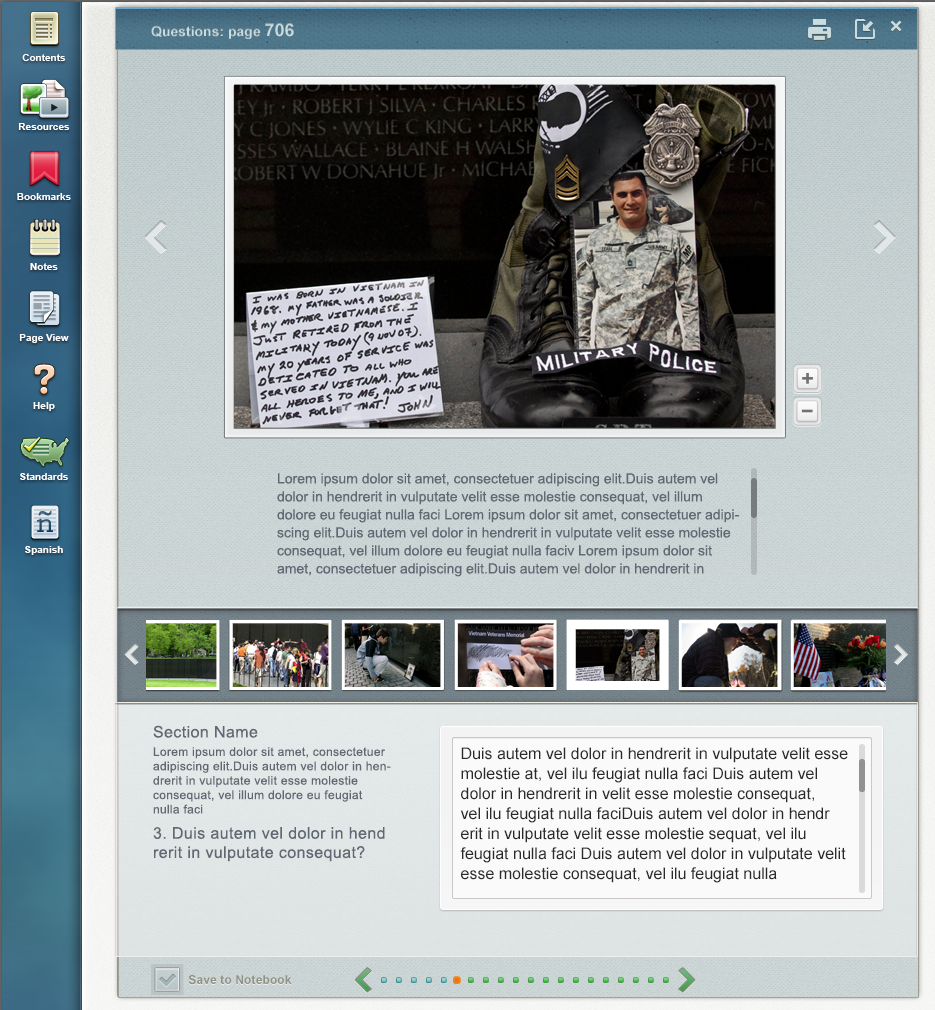Jump to the last green pagination dot
The image size is (935, 1010).
pos(666,980)
